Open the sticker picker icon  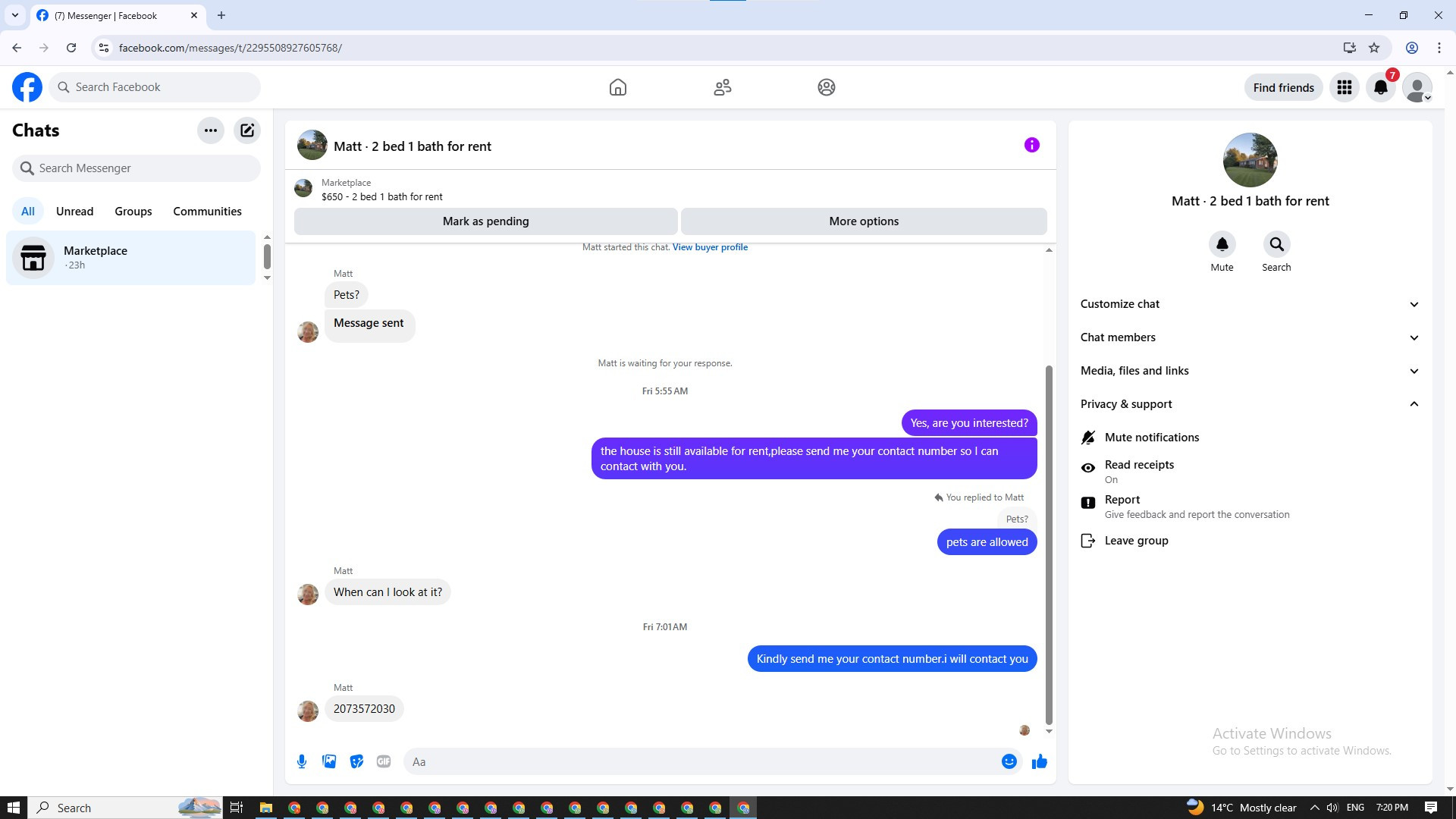tap(356, 761)
